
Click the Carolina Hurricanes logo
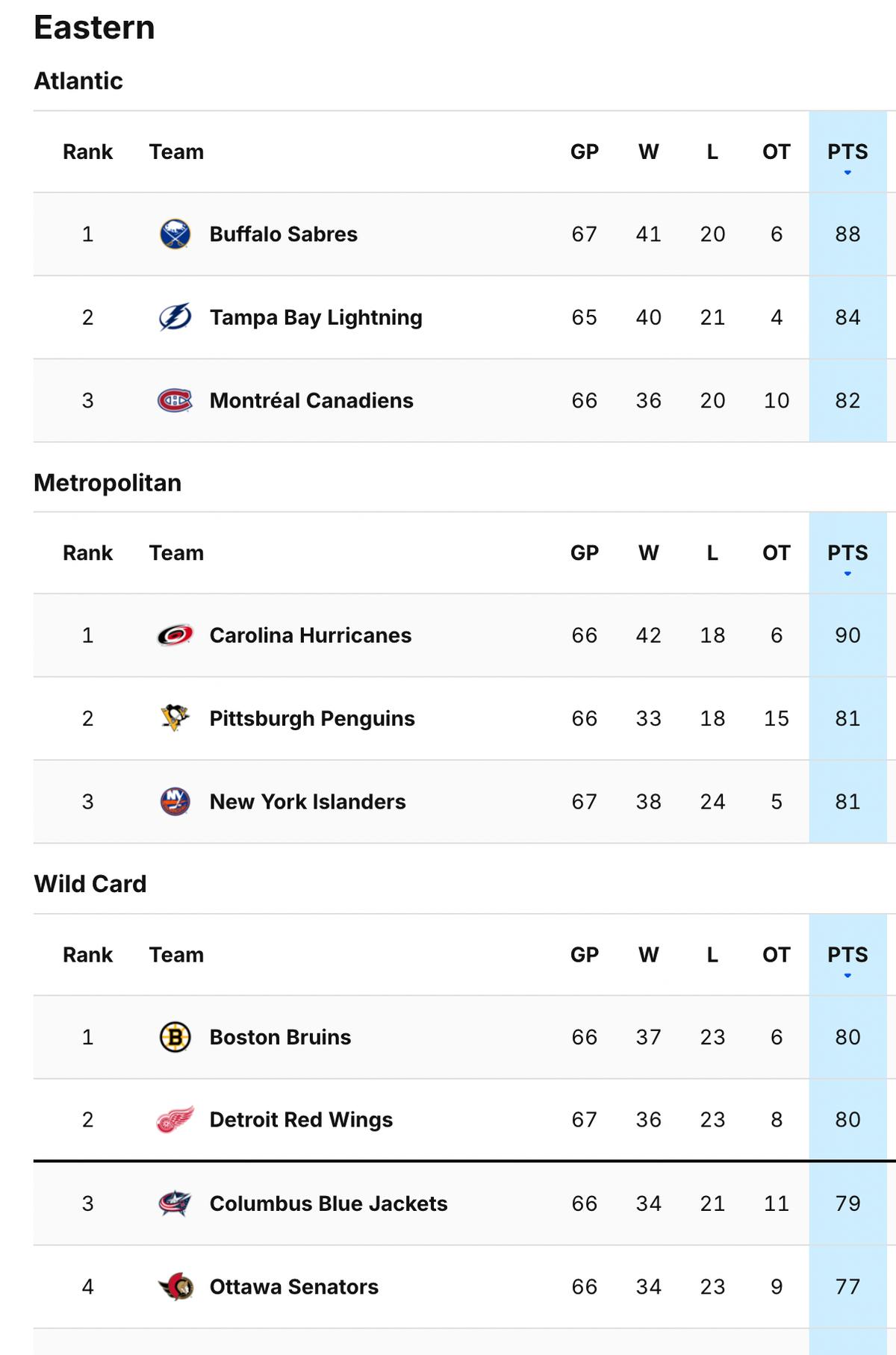pyautogui.click(x=174, y=635)
